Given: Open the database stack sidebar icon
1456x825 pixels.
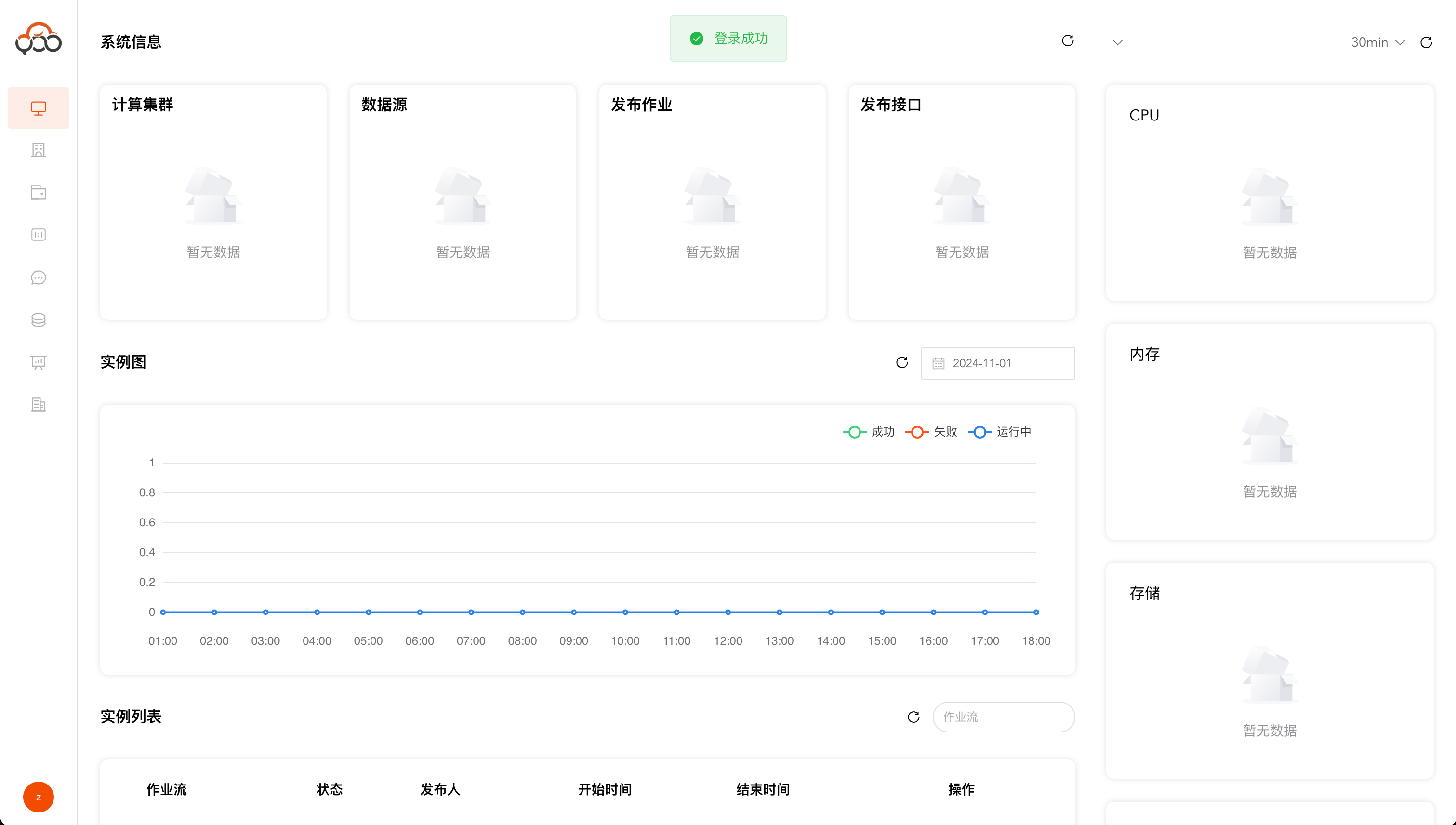Looking at the screenshot, I should click(39, 320).
